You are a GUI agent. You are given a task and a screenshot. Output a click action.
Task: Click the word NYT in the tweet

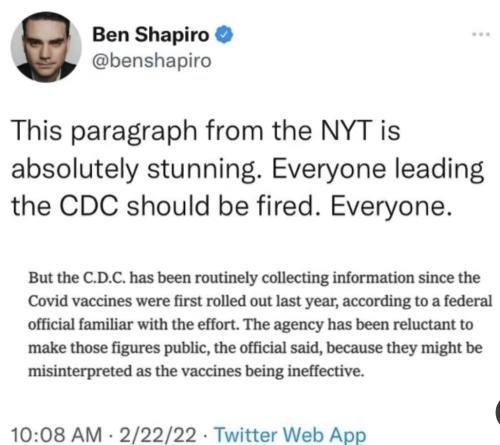click(x=347, y=131)
